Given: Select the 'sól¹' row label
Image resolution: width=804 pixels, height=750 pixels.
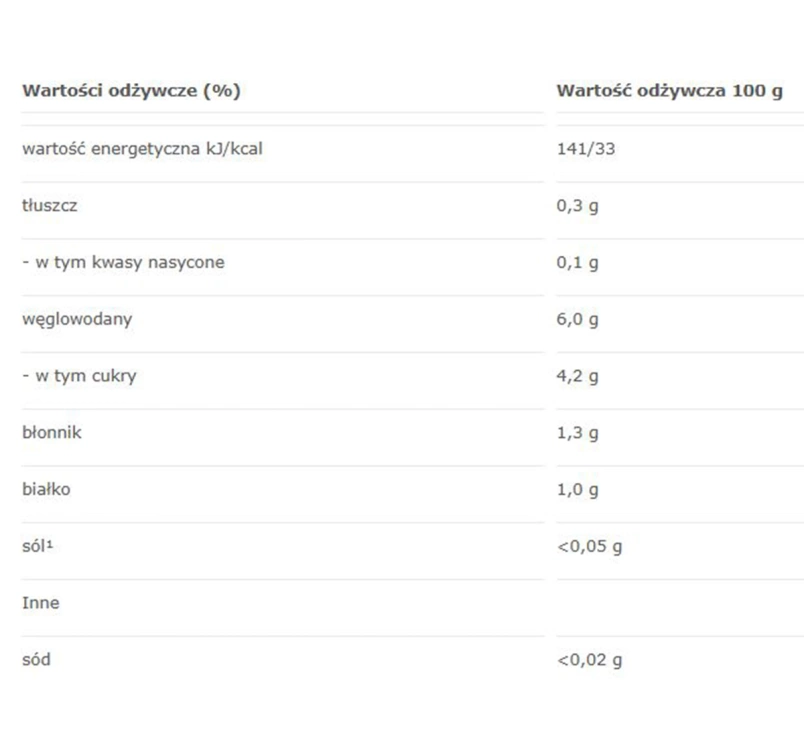Looking at the screenshot, I should tap(36, 547).
